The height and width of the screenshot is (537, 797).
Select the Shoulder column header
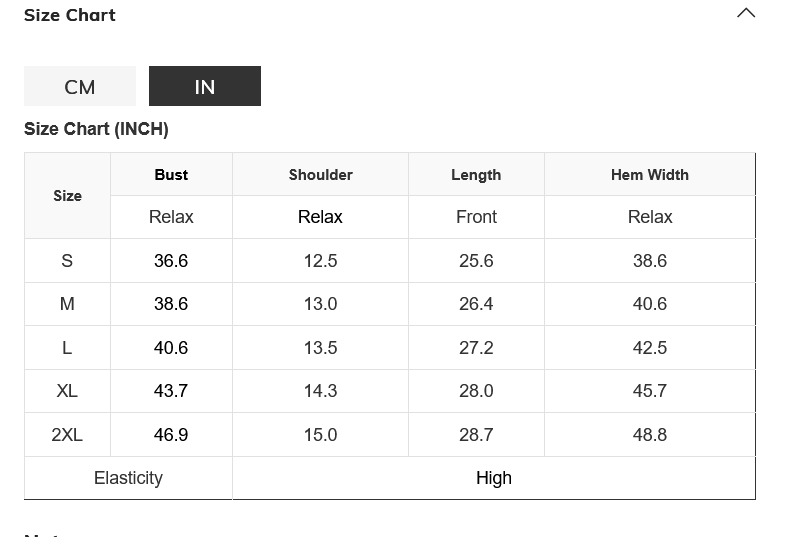320,175
